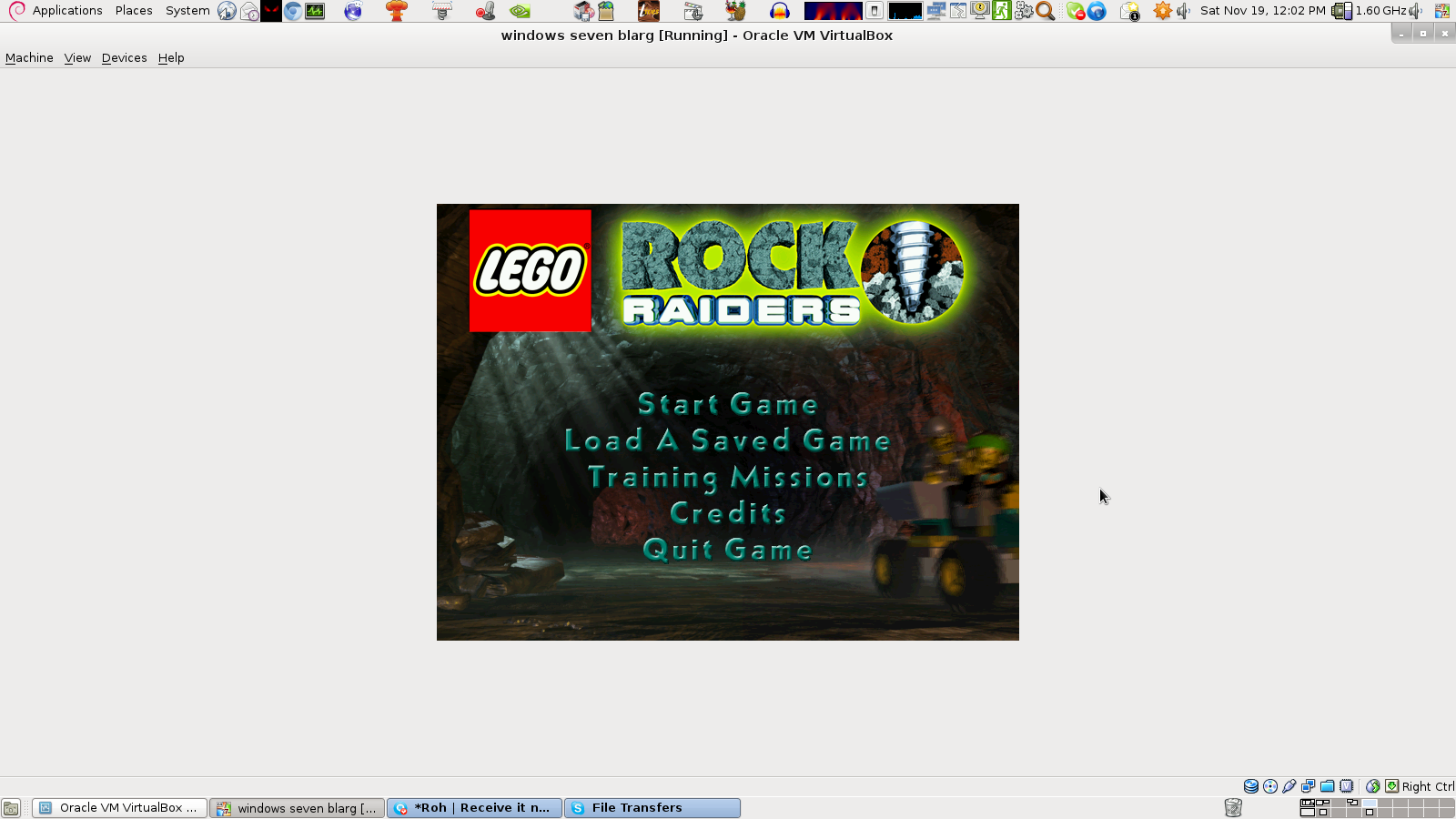Switch to Oracle VM VirtualBox taskbar window

[119, 808]
